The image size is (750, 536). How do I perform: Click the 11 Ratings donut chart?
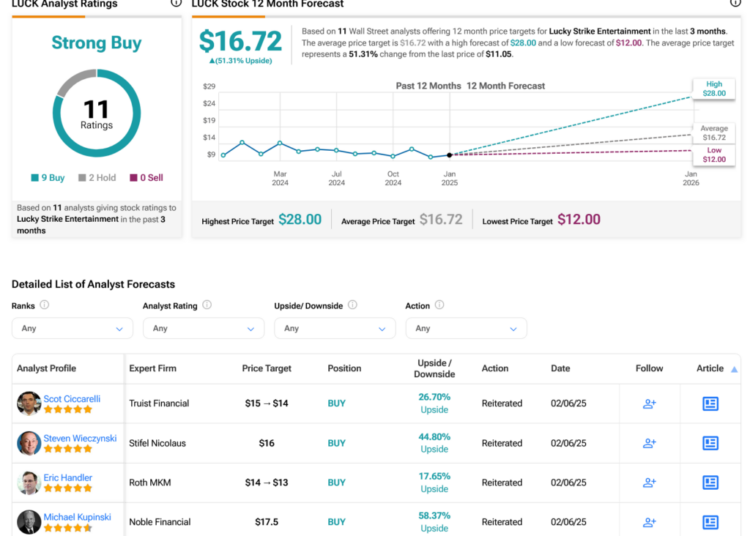tap(97, 113)
